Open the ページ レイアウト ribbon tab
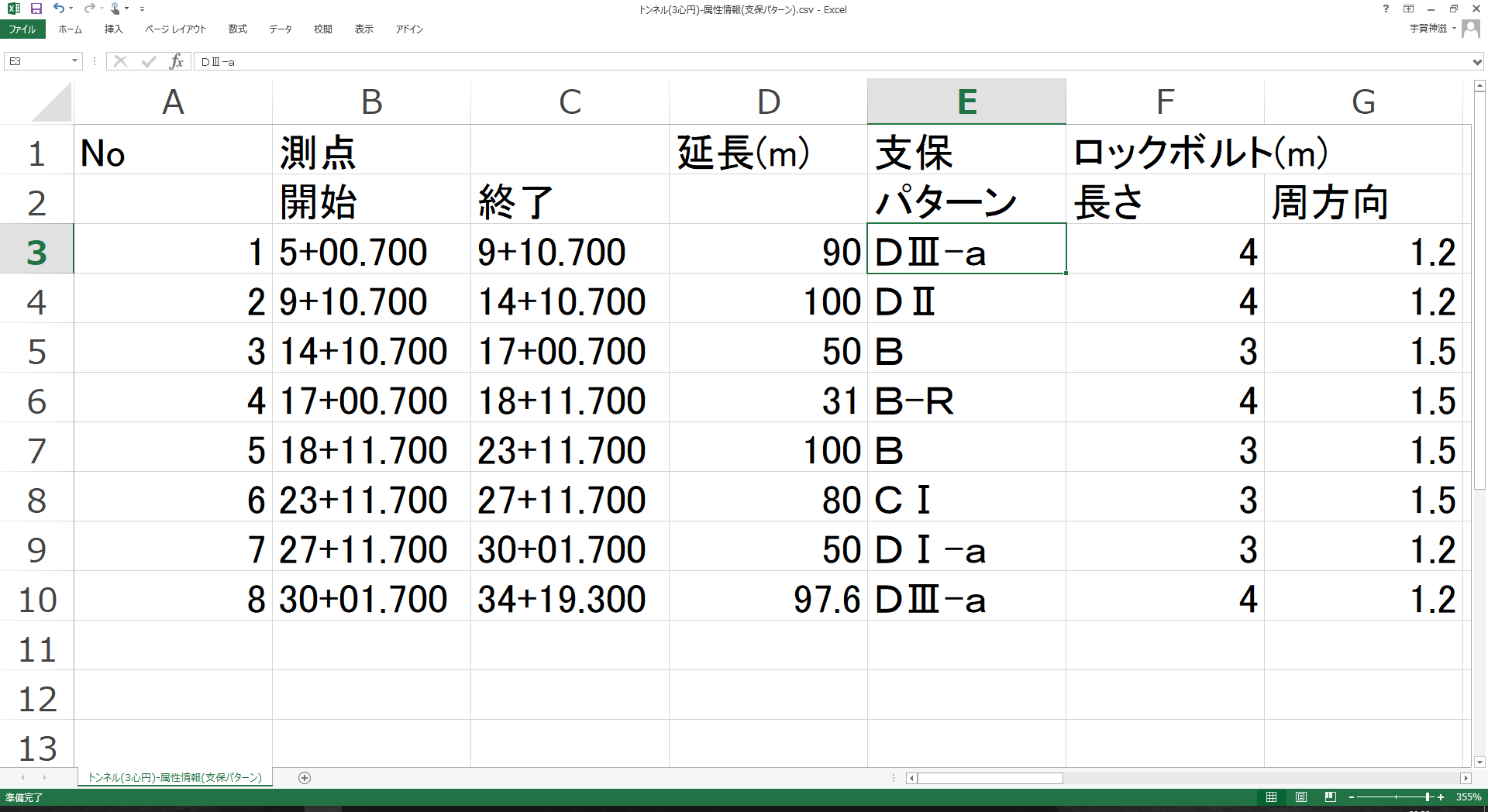1488x812 pixels. click(176, 29)
